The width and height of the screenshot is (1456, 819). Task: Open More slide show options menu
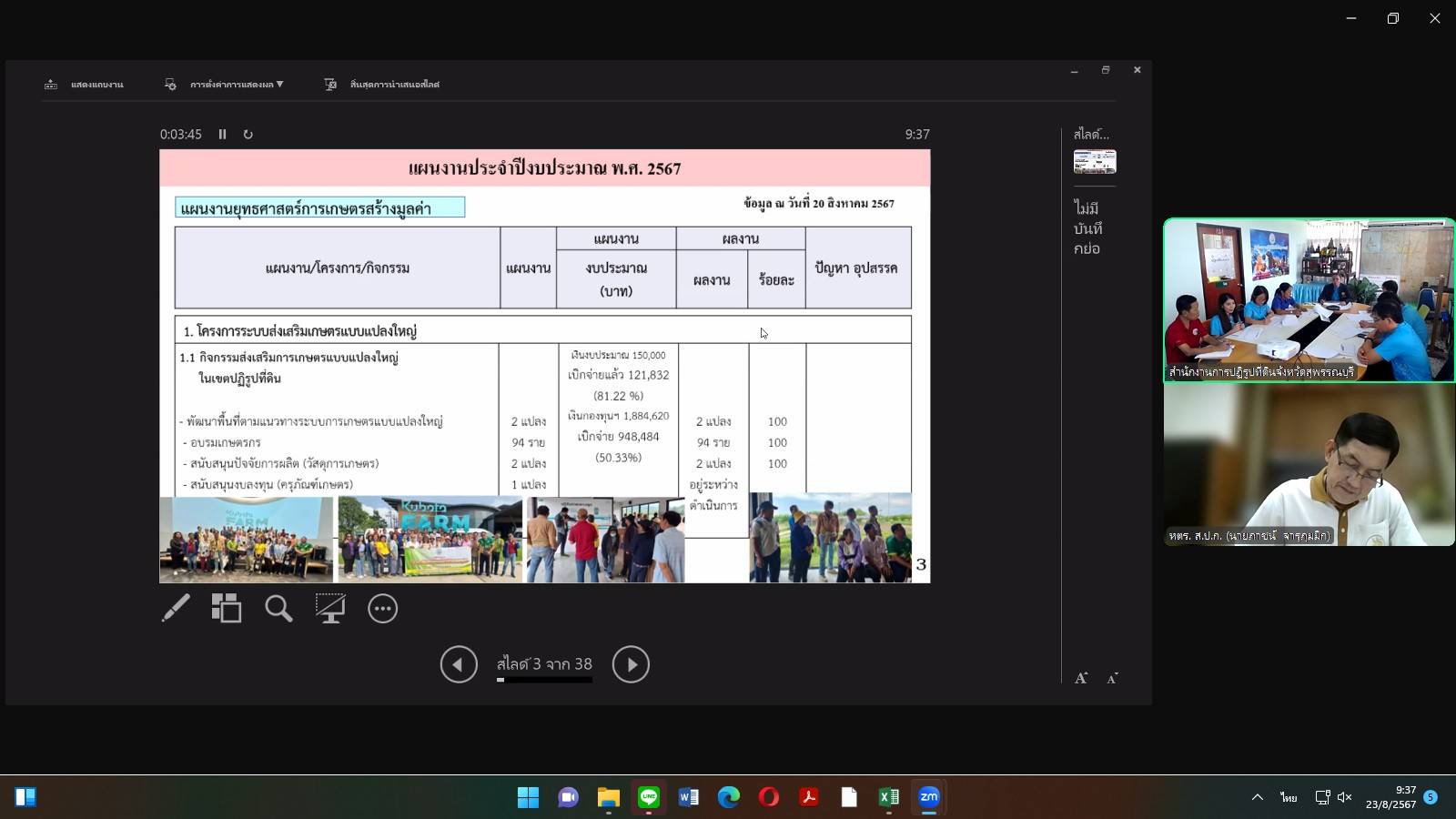tap(382, 608)
